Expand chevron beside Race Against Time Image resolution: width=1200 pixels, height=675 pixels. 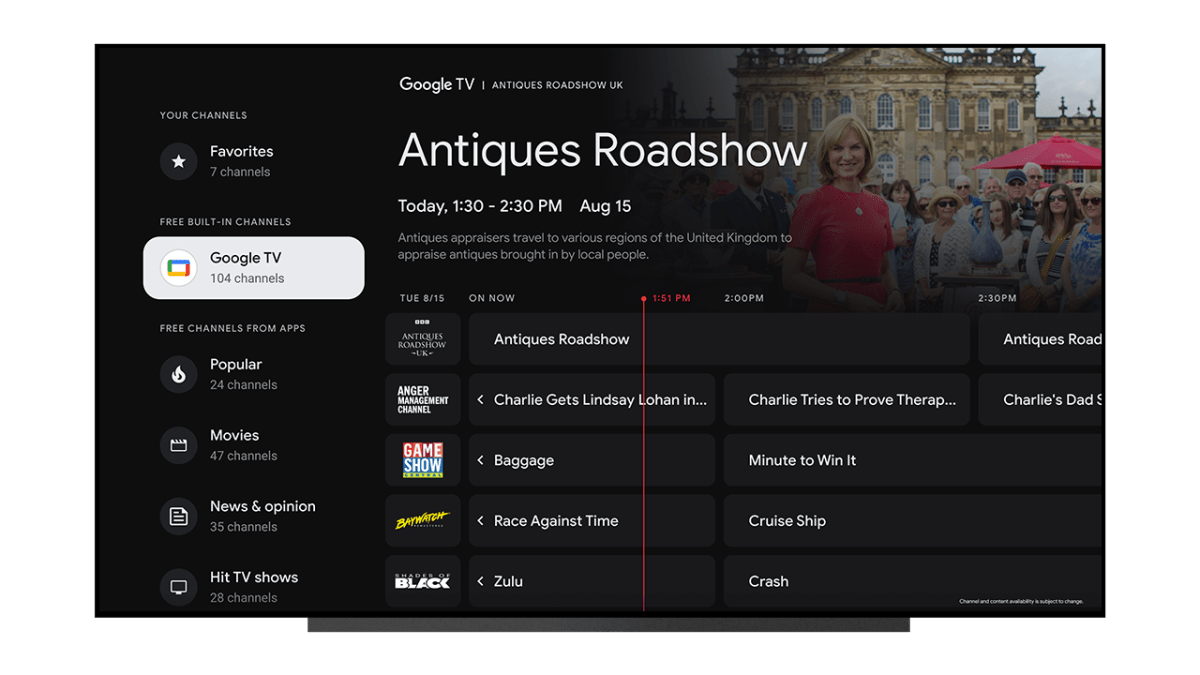[481, 520]
